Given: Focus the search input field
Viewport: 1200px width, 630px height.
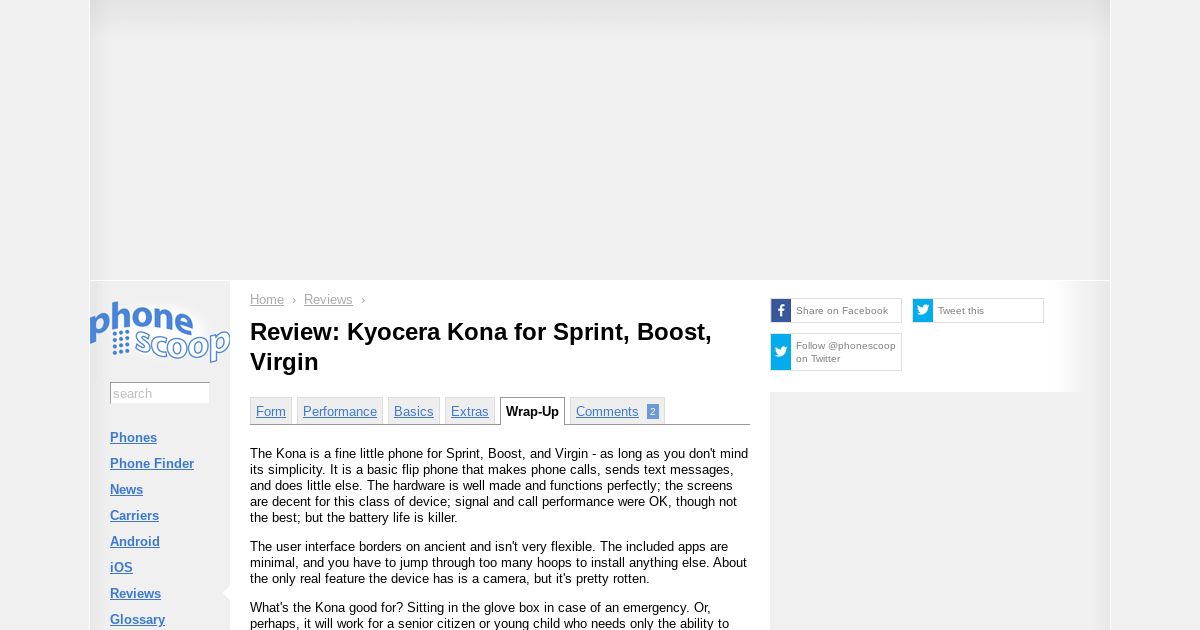Looking at the screenshot, I should click(160, 393).
